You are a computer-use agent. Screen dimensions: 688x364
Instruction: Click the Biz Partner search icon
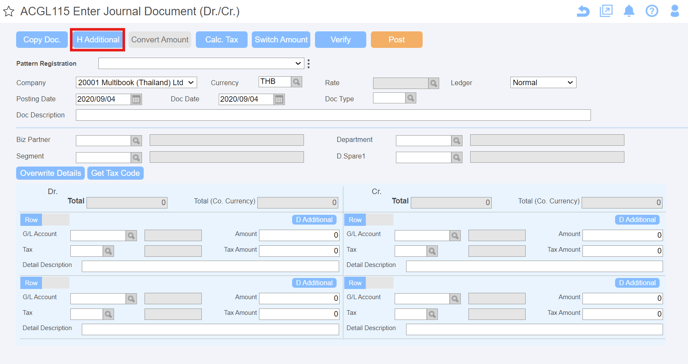pos(136,141)
